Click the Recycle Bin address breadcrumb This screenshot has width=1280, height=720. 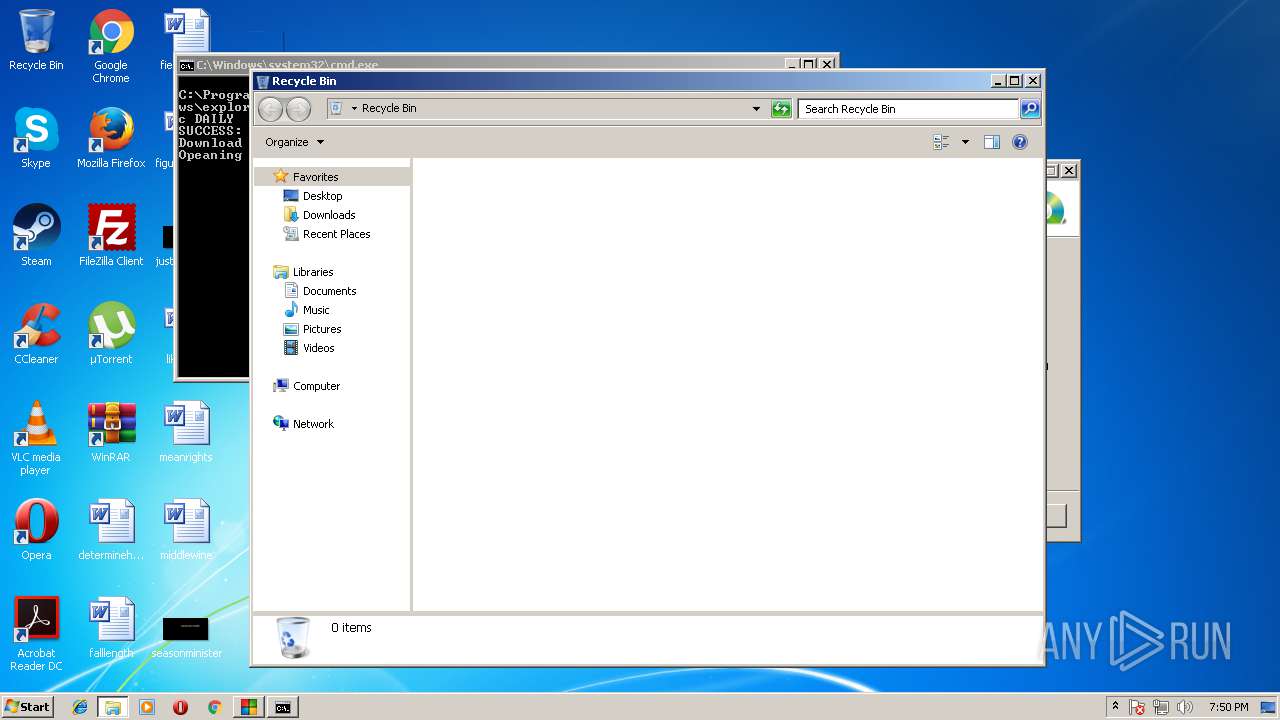pyautogui.click(x=389, y=108)
